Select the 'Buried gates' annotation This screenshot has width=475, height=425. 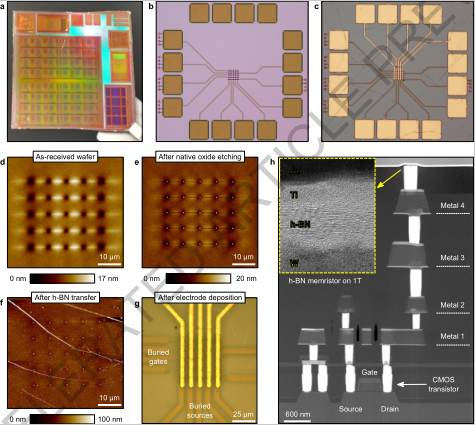tap(158, 357)
